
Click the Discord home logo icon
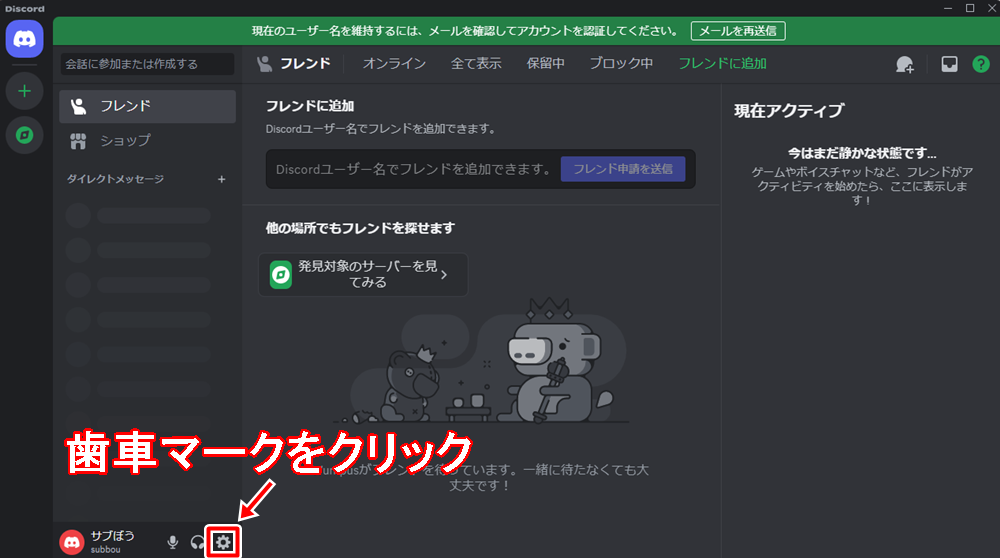[x=24, y=39]
